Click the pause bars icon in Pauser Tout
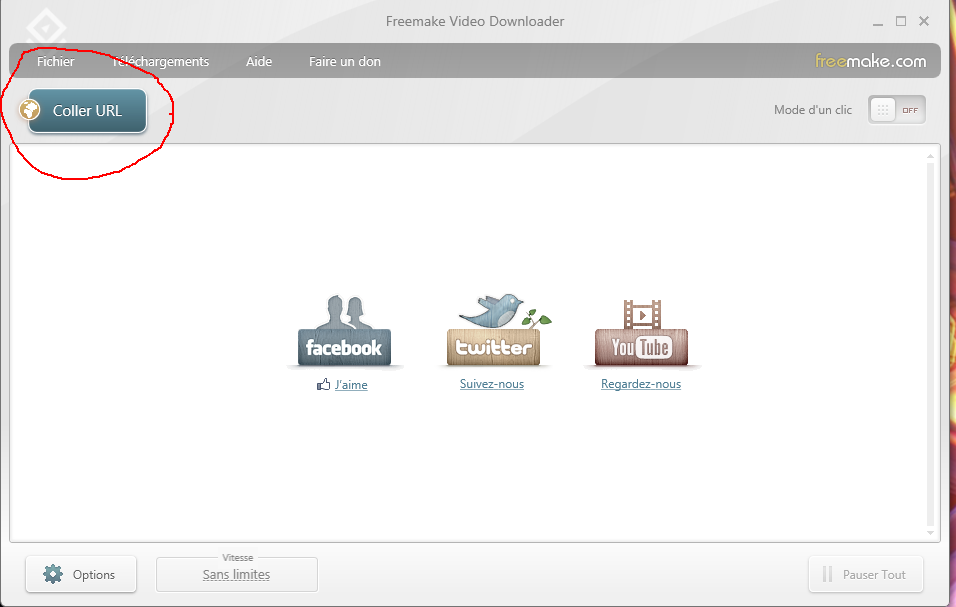 pos(827,574)
